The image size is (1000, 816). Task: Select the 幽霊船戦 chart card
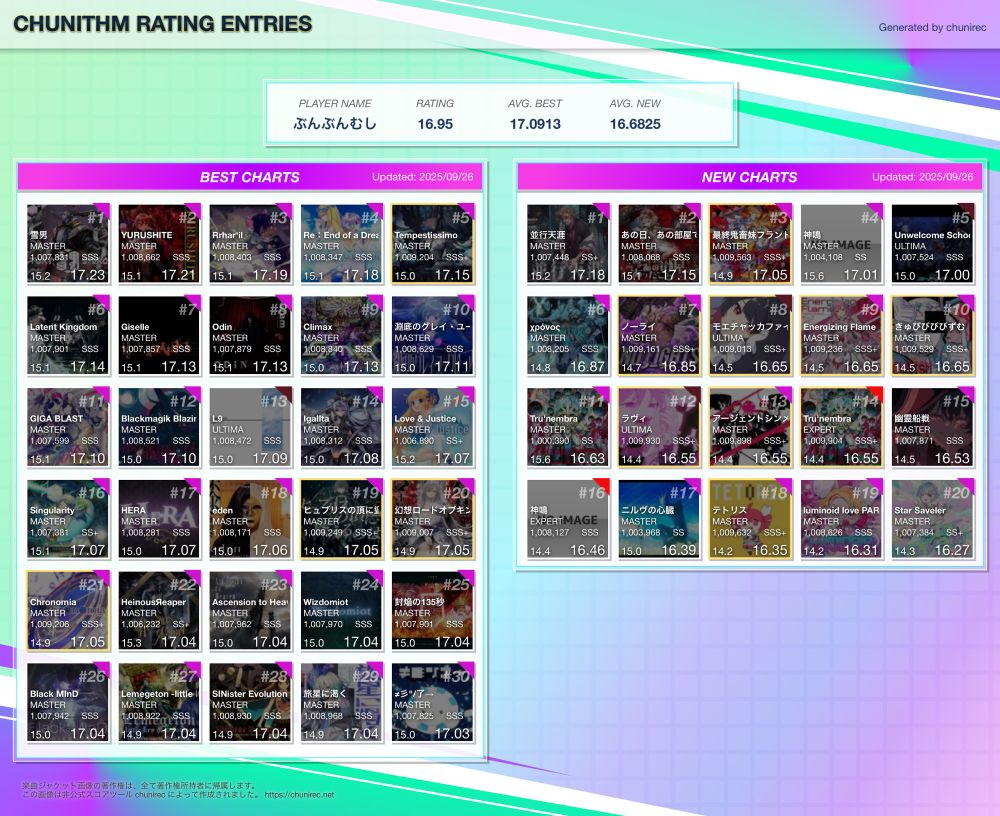[933, 427]
